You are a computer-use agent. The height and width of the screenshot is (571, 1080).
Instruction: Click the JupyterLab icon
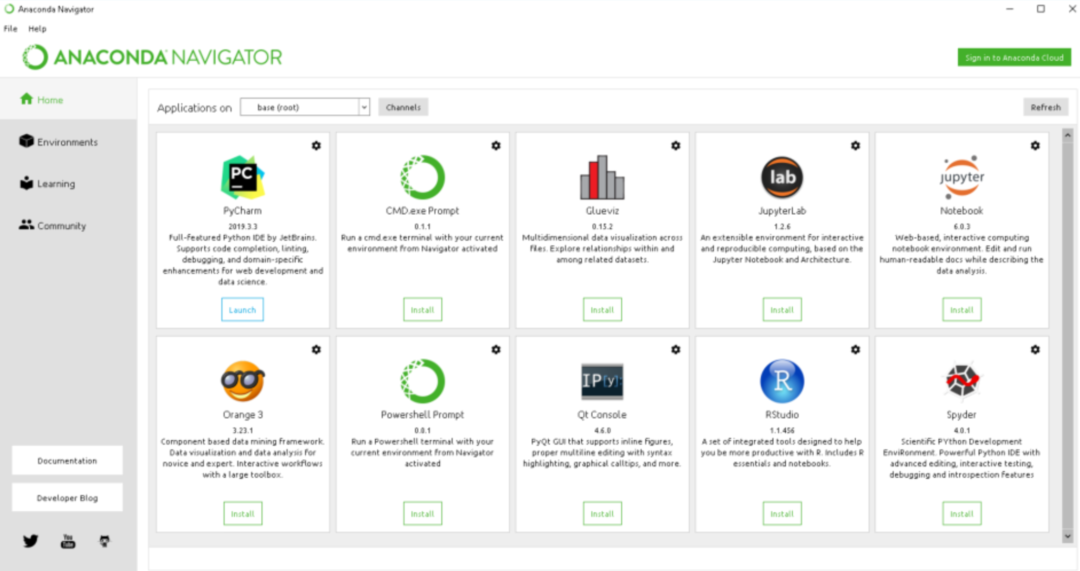tap(782, 177)
